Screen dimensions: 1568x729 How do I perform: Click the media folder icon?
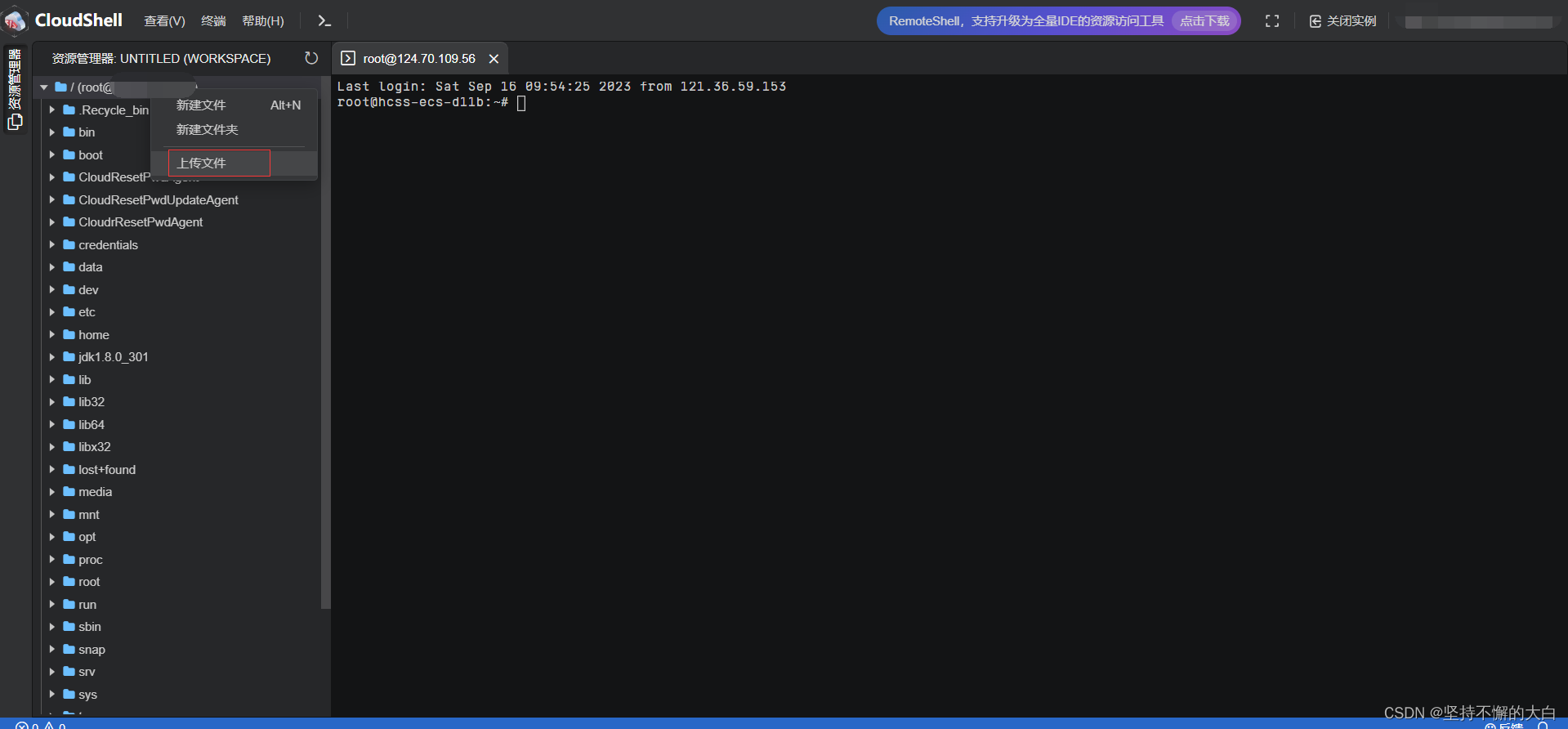(69, 491)
